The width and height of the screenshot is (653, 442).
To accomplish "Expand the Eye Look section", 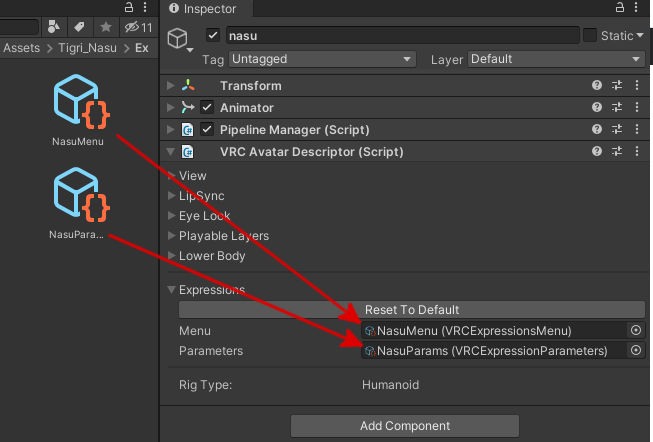I will pyautogui.click(x=171, y=216).
